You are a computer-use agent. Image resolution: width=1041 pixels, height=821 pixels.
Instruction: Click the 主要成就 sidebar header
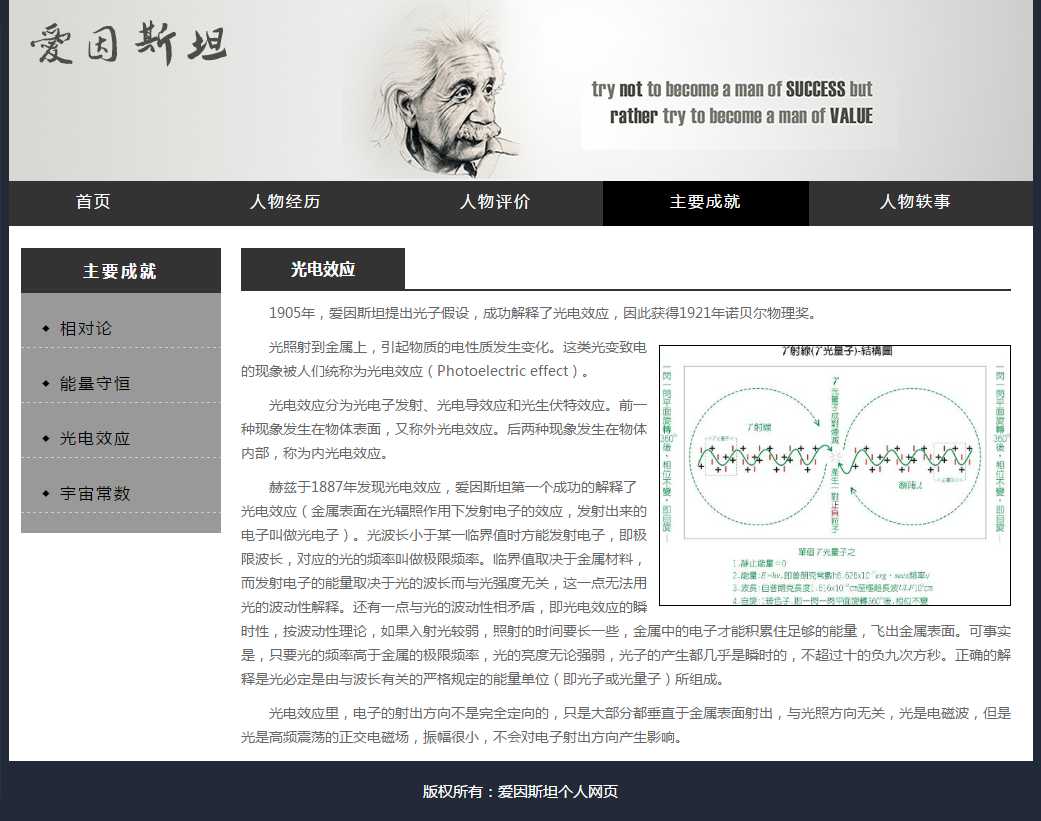(120, 271)
